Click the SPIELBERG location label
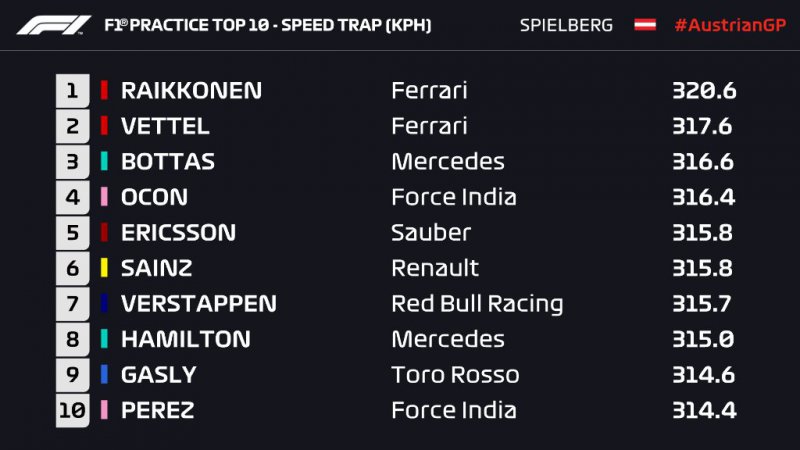Image resolution: width=800 pixels, height=450 pixels. (x=566, y=24)
